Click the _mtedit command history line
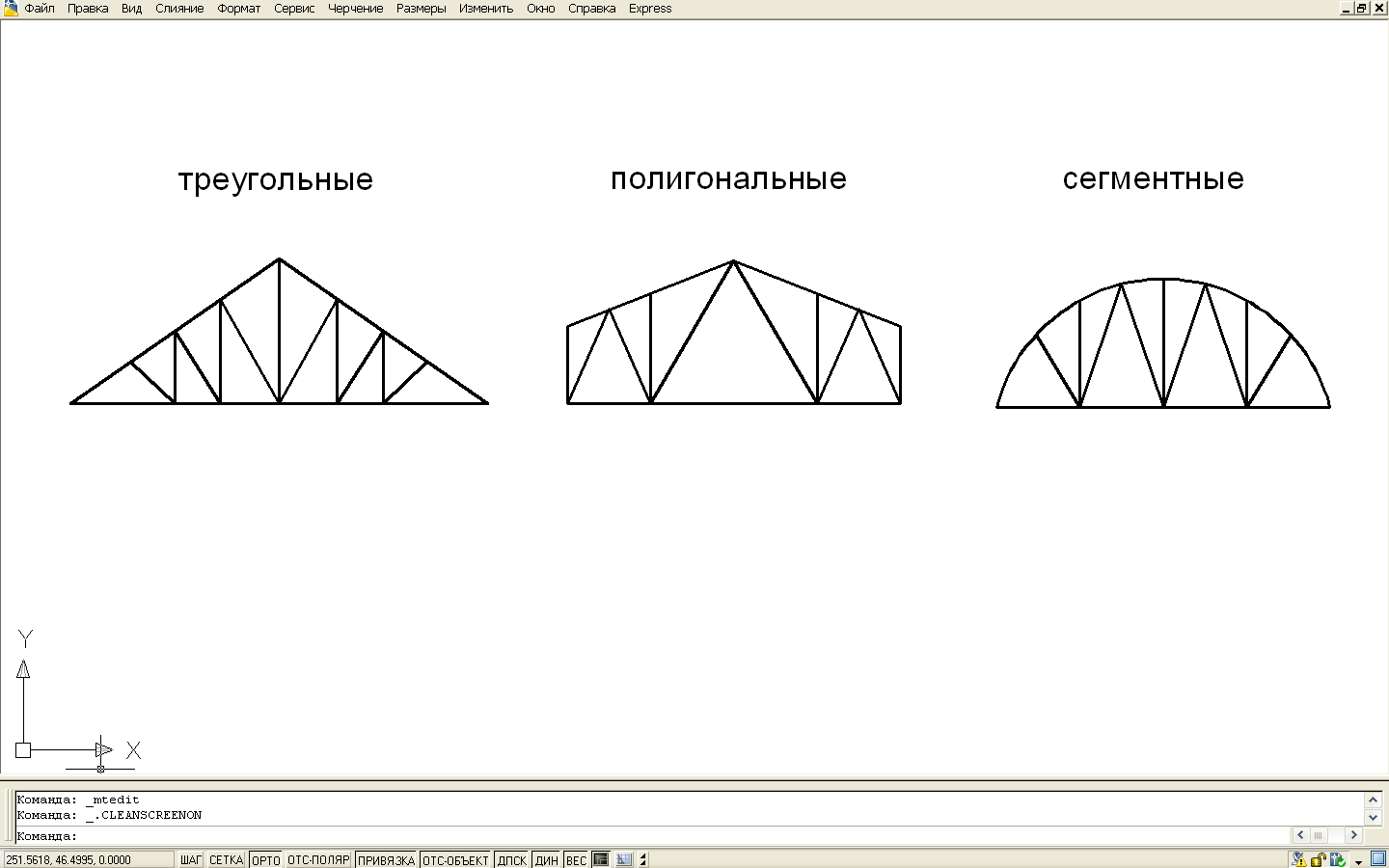Viewport: 1389px width, 868px height. coord(78,800)
